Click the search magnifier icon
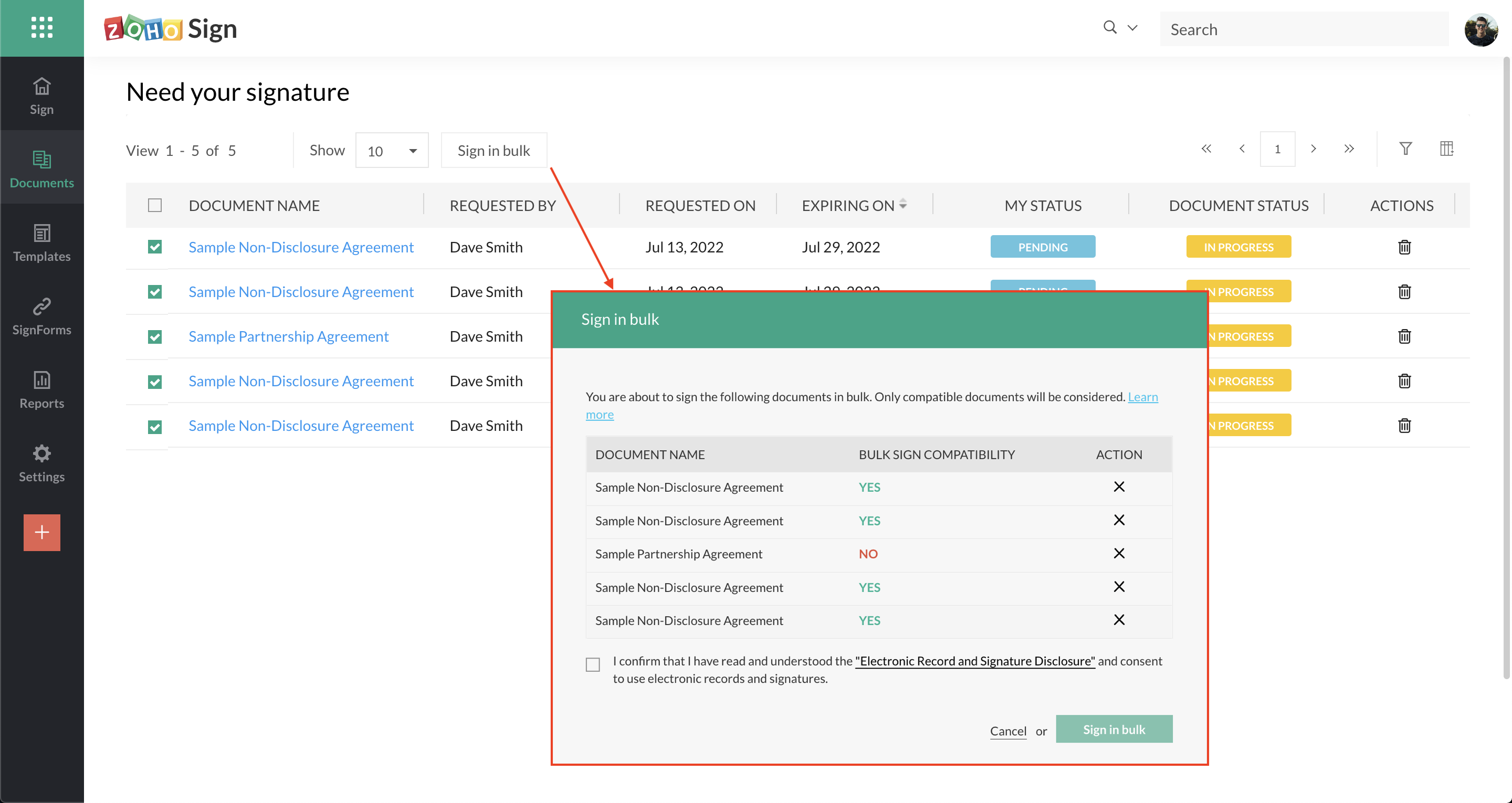This screenshot has width=1512, height=803. pos(1109,27)
